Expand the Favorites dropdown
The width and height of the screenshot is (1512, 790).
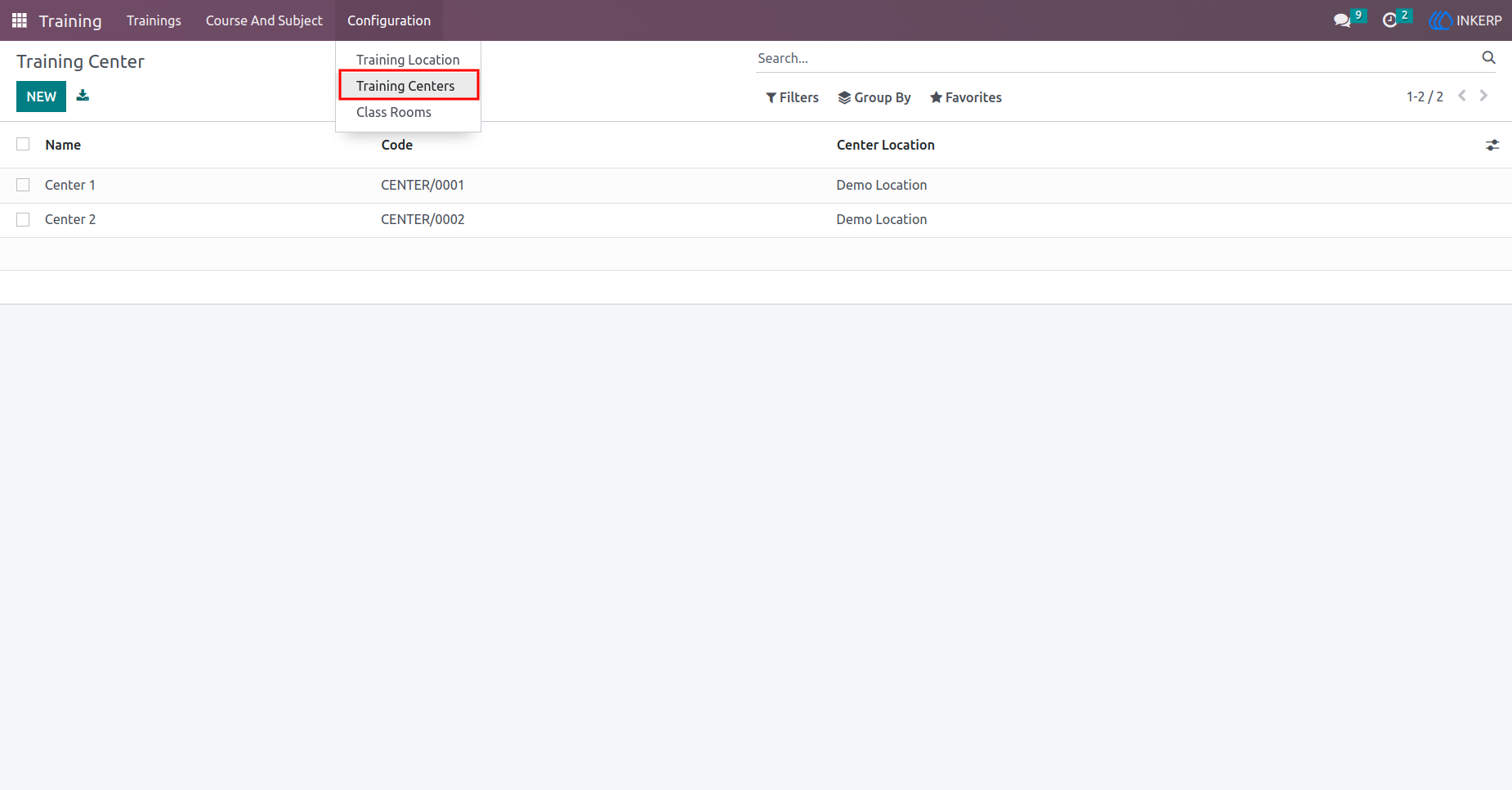click(965, 97)
